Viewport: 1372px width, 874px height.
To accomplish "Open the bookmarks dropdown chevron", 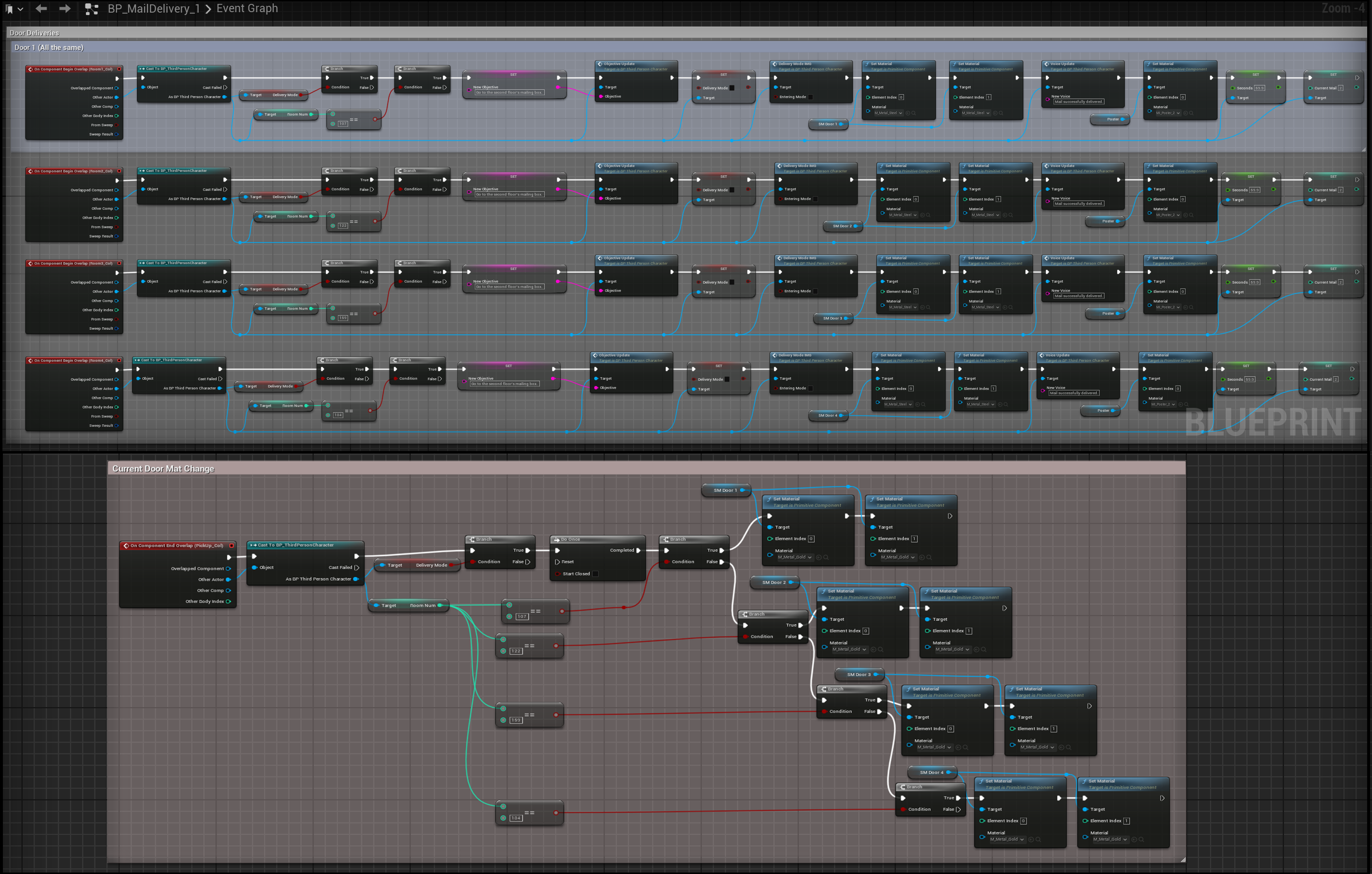I will point(20,9).
